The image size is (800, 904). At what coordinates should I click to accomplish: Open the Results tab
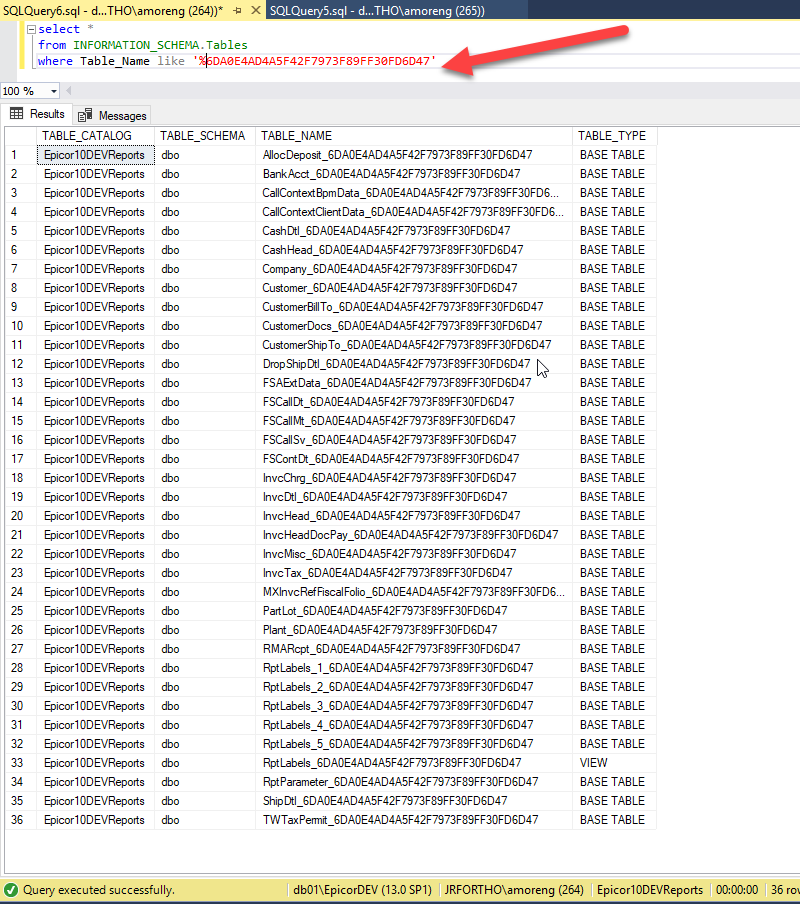(x=37, y=114)
